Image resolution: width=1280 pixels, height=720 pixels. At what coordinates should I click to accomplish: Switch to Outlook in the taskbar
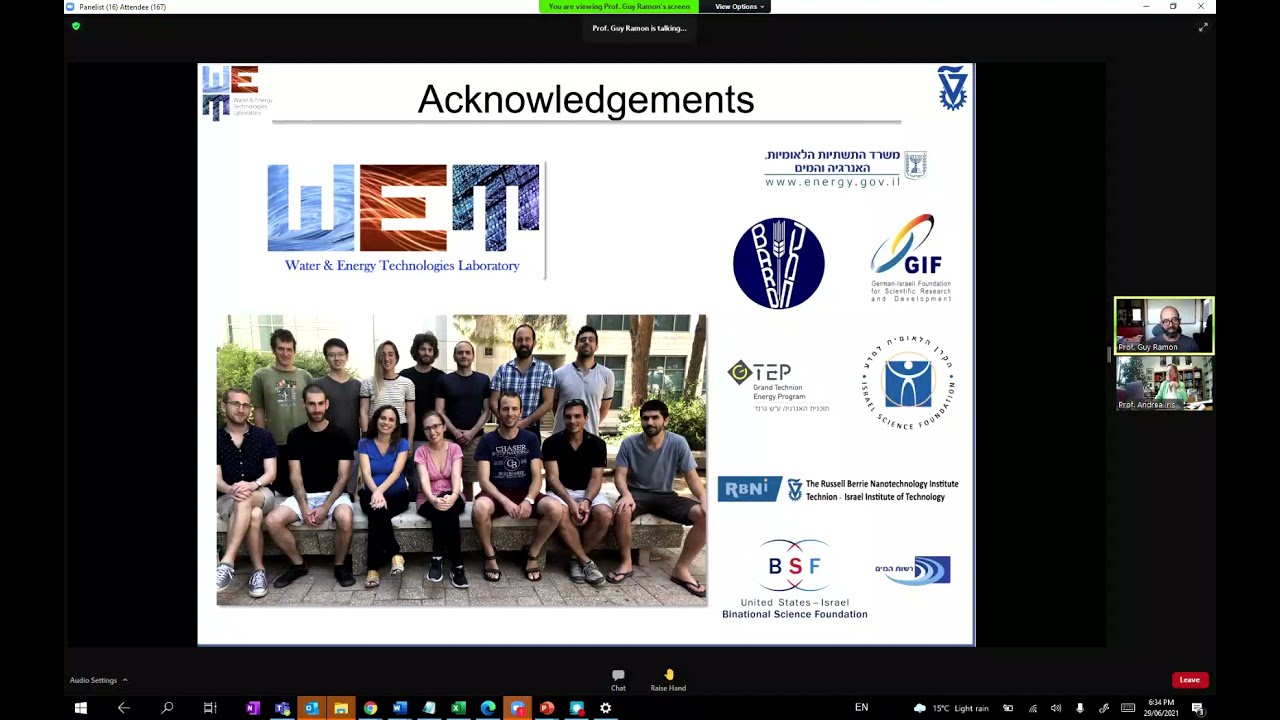(311, 708)
